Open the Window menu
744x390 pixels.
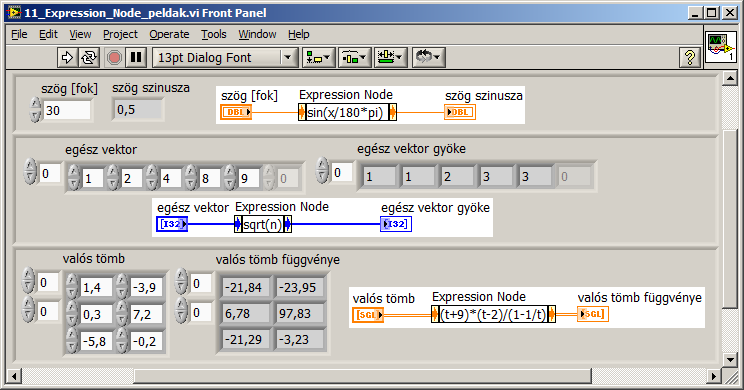[257, 34]
